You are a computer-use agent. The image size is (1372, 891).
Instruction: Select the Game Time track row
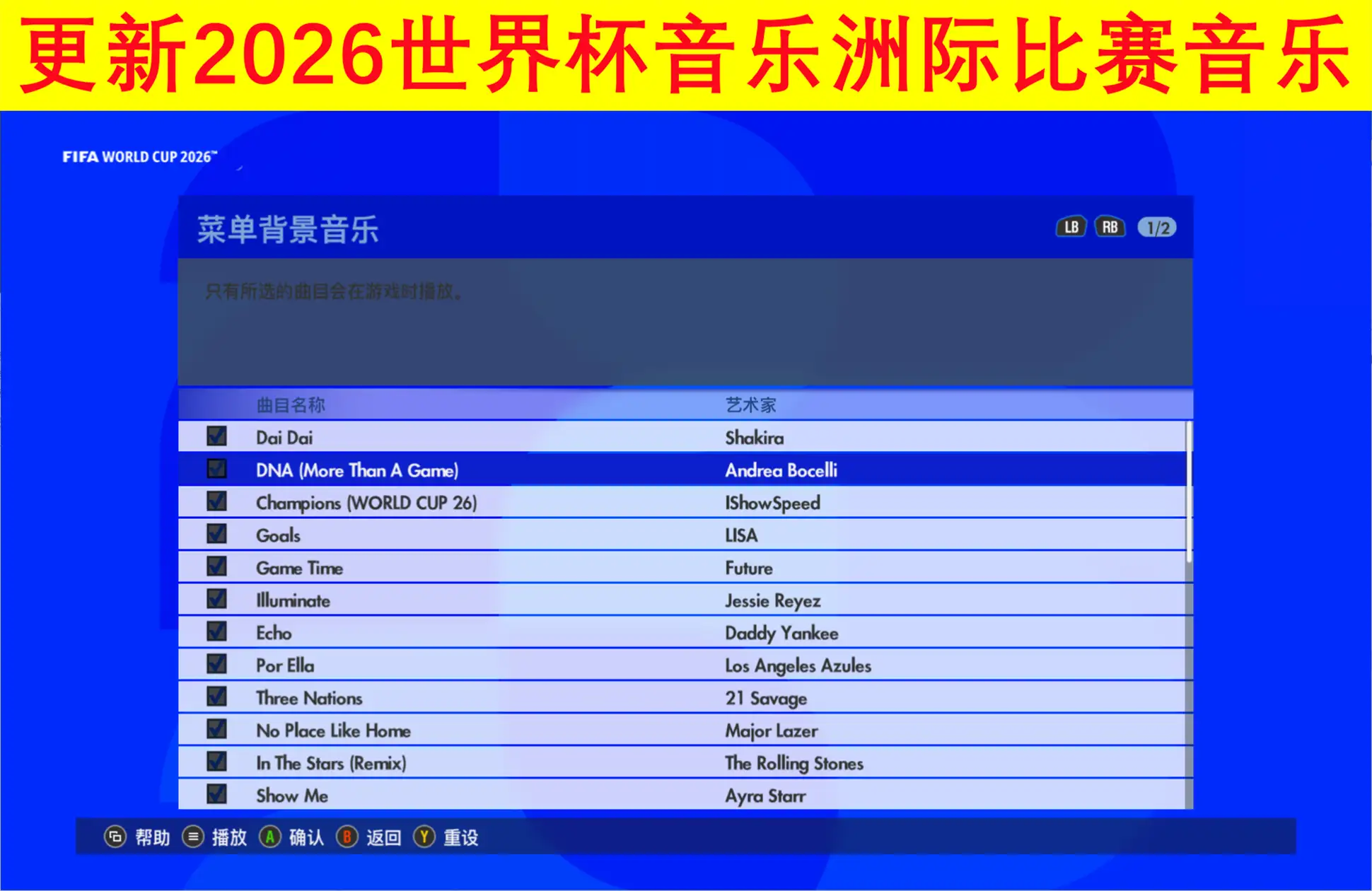click(x=682, y=567)
